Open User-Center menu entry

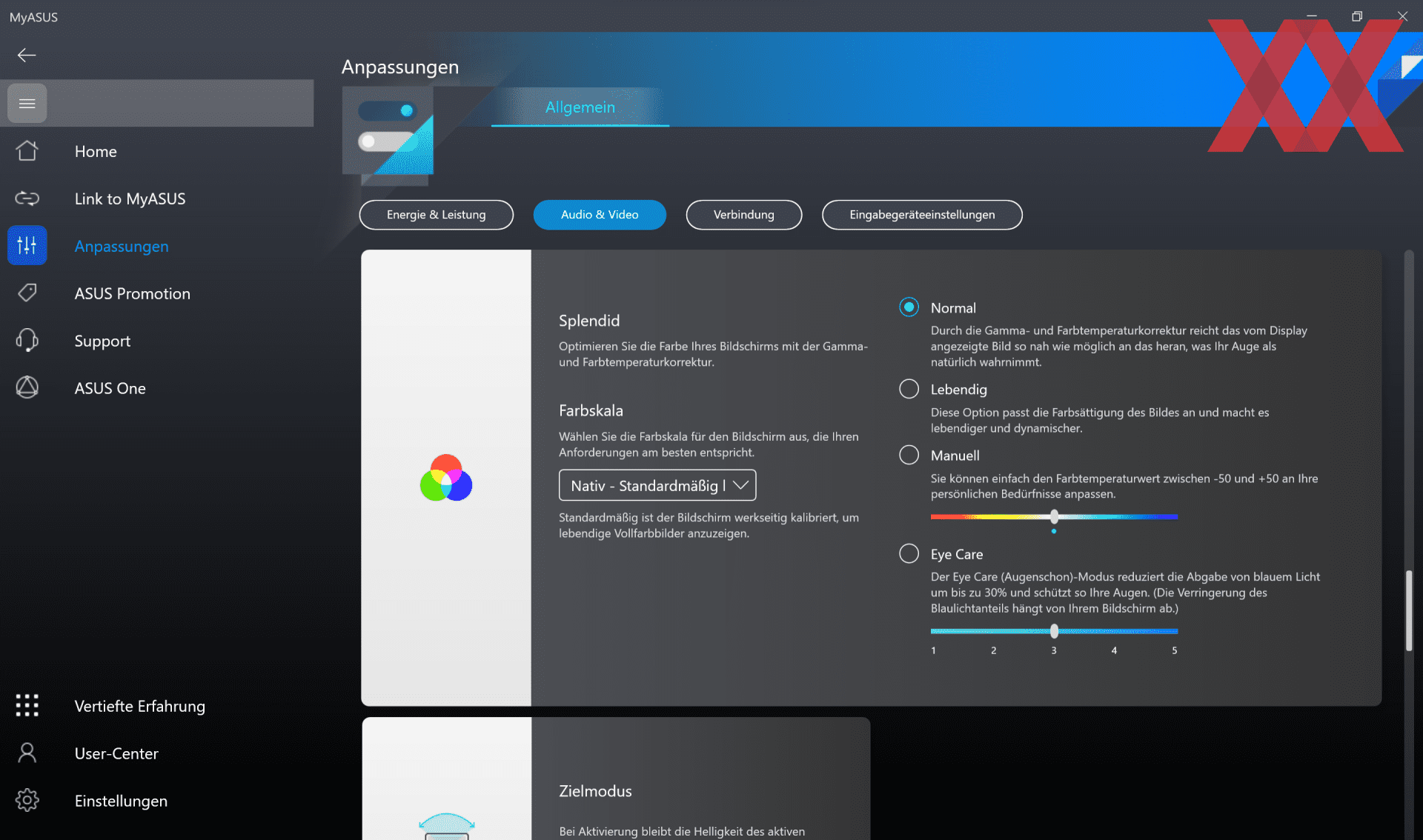(116, 753)
